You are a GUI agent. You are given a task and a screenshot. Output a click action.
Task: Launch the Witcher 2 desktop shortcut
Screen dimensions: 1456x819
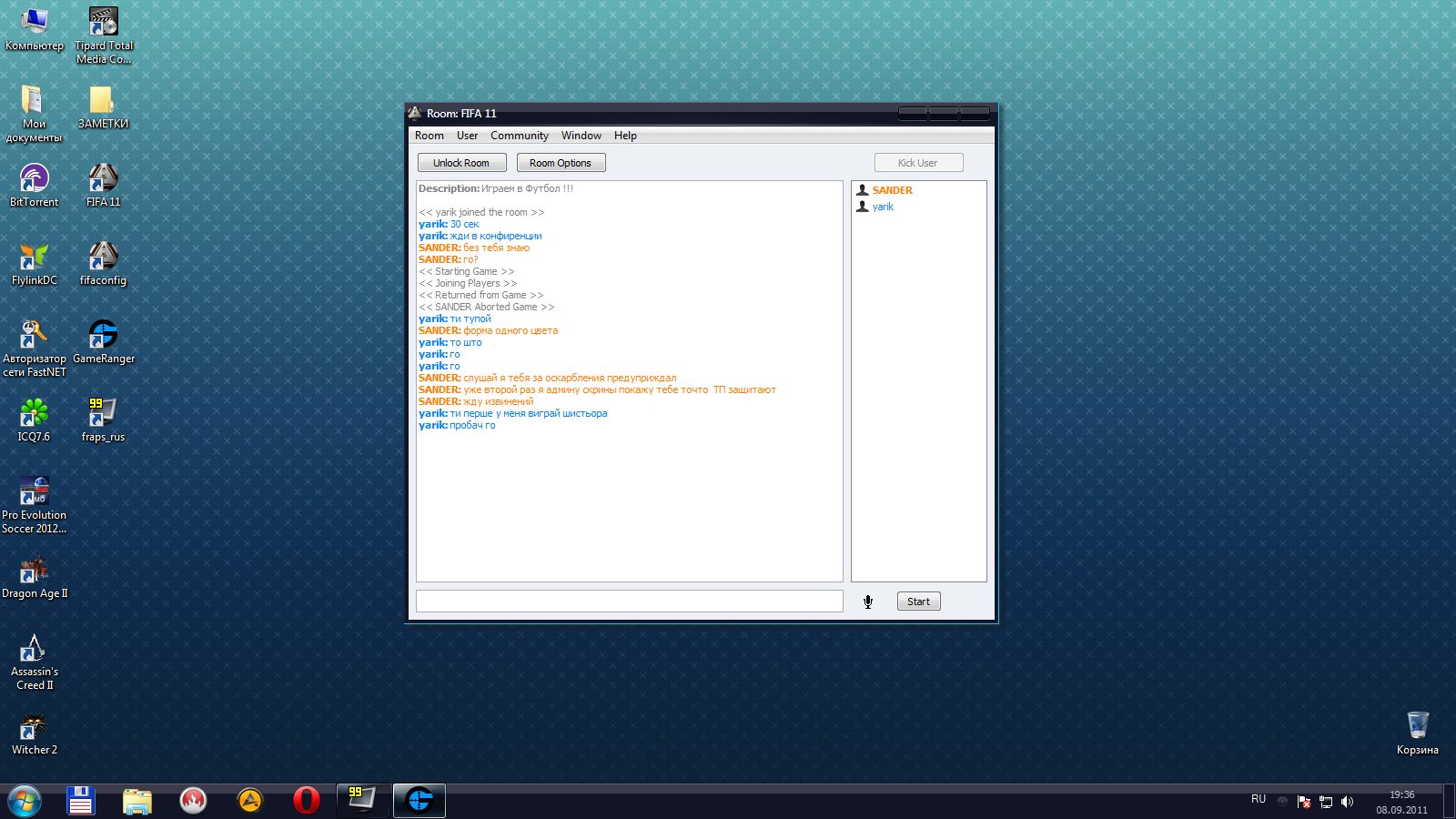(x=35, y=733)
